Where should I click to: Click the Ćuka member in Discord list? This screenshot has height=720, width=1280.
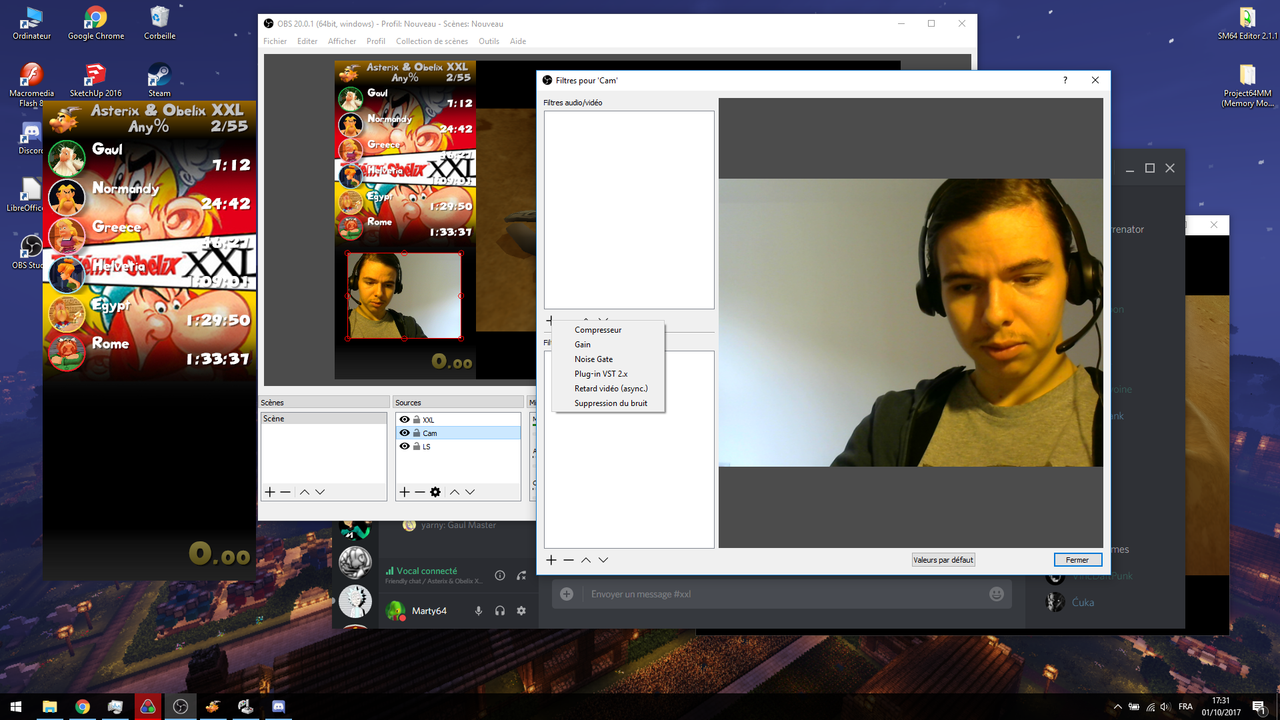click(x=1082, y=603)
